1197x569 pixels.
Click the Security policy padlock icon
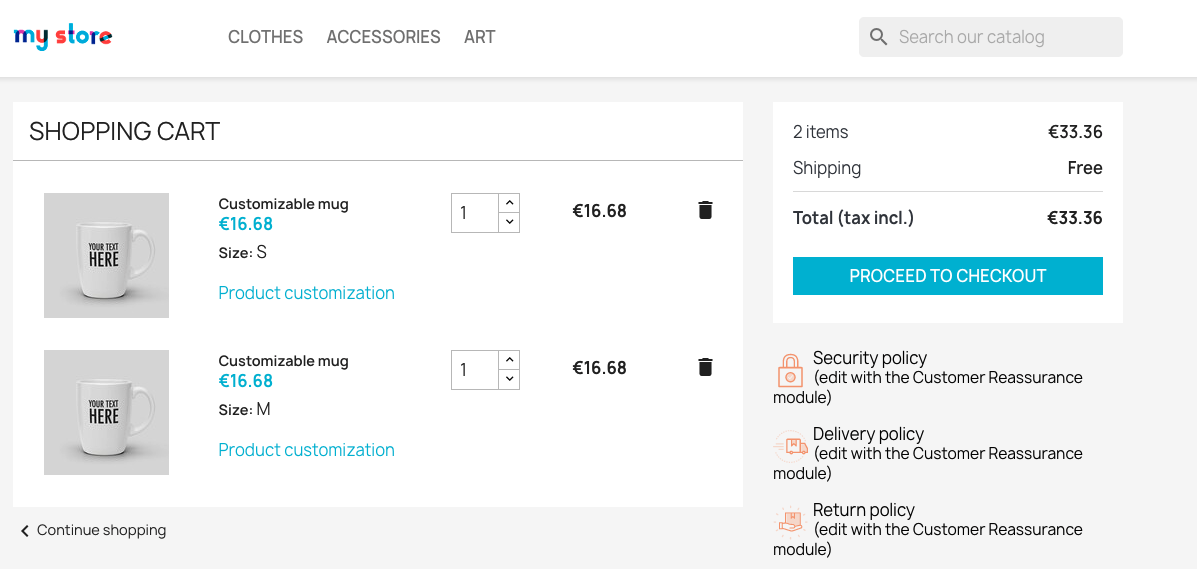[x=790, y=370]
